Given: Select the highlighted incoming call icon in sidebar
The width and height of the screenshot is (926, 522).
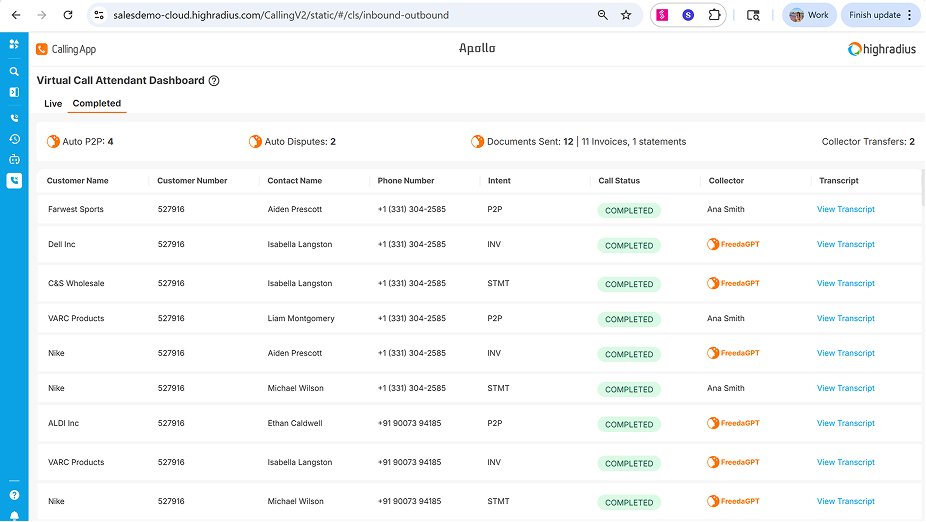Looking at the screenshot, I should [14, 181].
